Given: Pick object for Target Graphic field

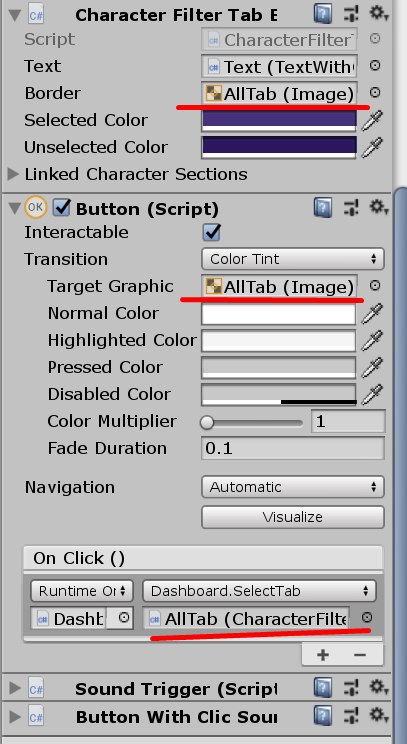Looking at the screenshot, I should tap(375, 285).
